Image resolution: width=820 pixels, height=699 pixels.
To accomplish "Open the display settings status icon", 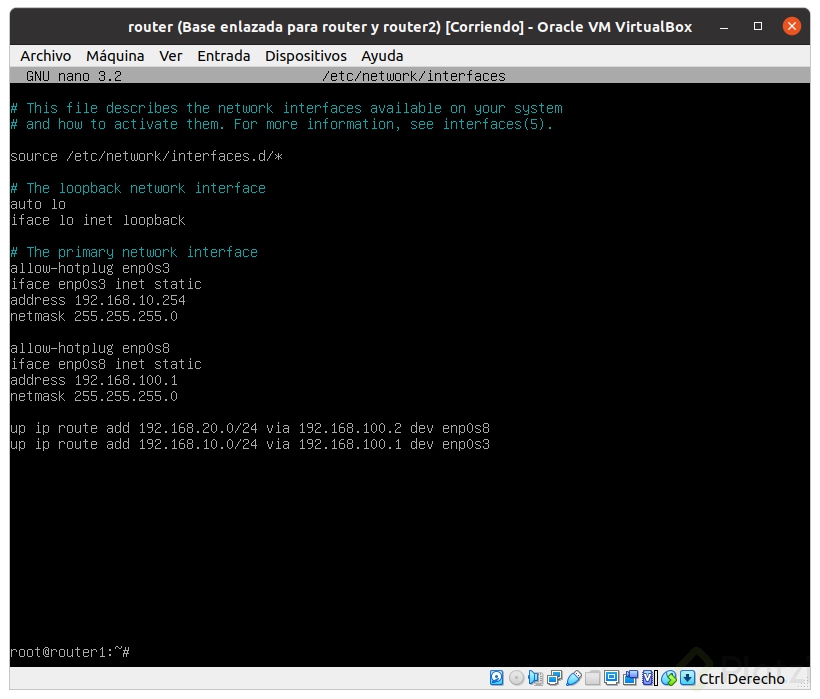I will 611,678.
